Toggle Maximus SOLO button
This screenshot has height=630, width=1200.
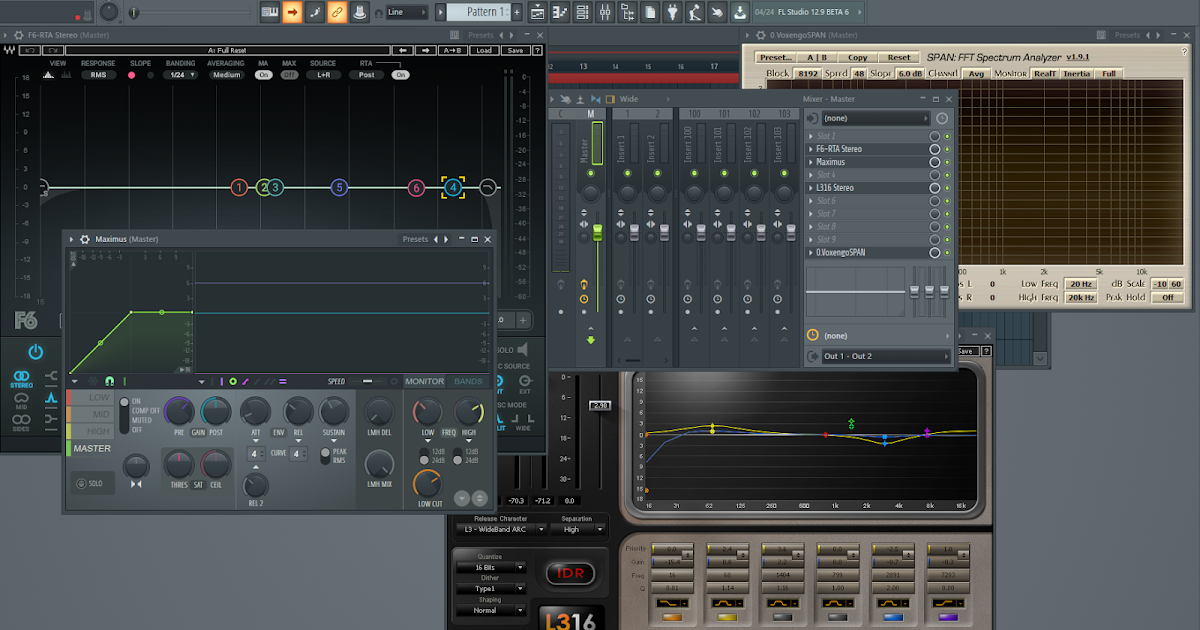click(91, 482)
